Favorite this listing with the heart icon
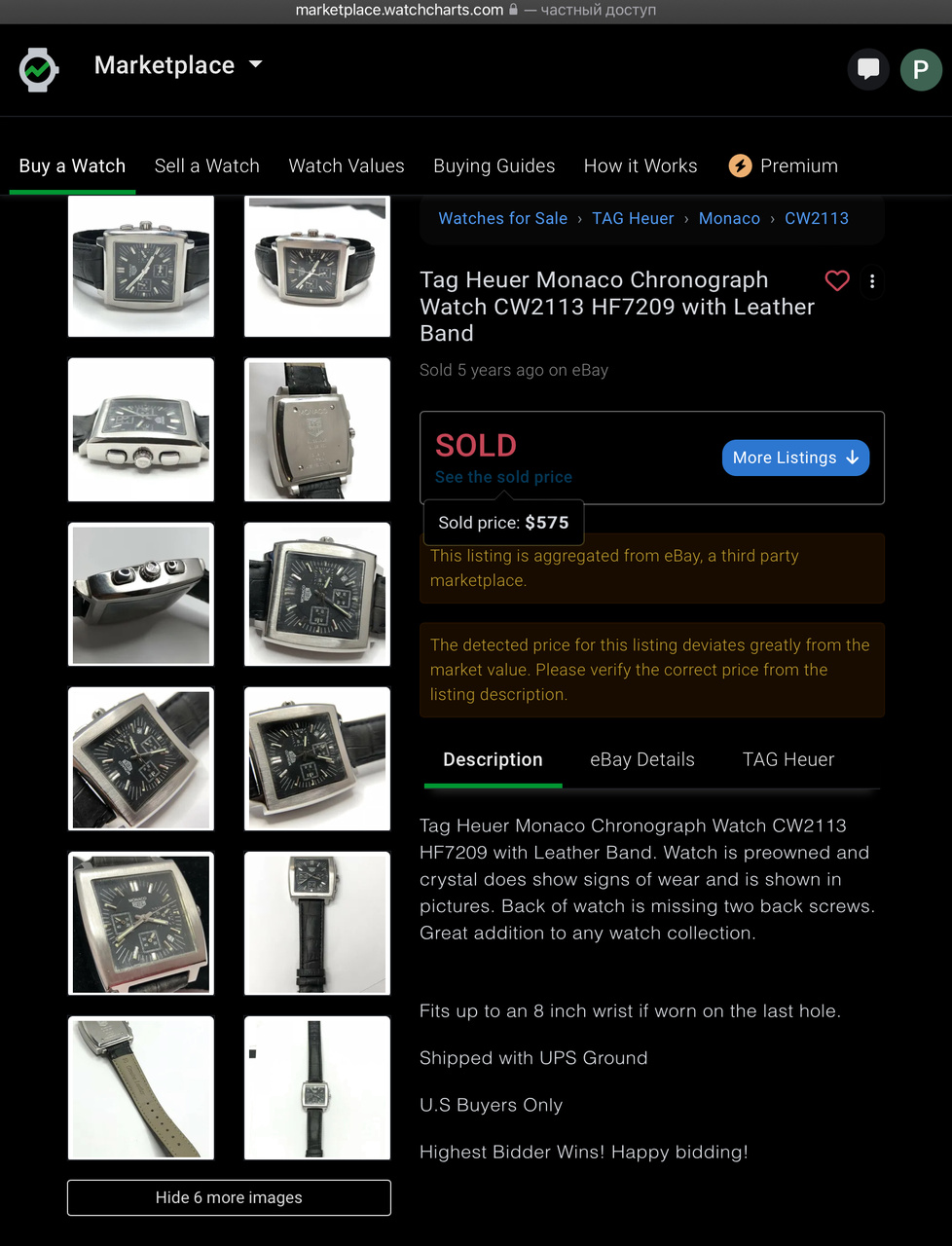 click(837, 281)
